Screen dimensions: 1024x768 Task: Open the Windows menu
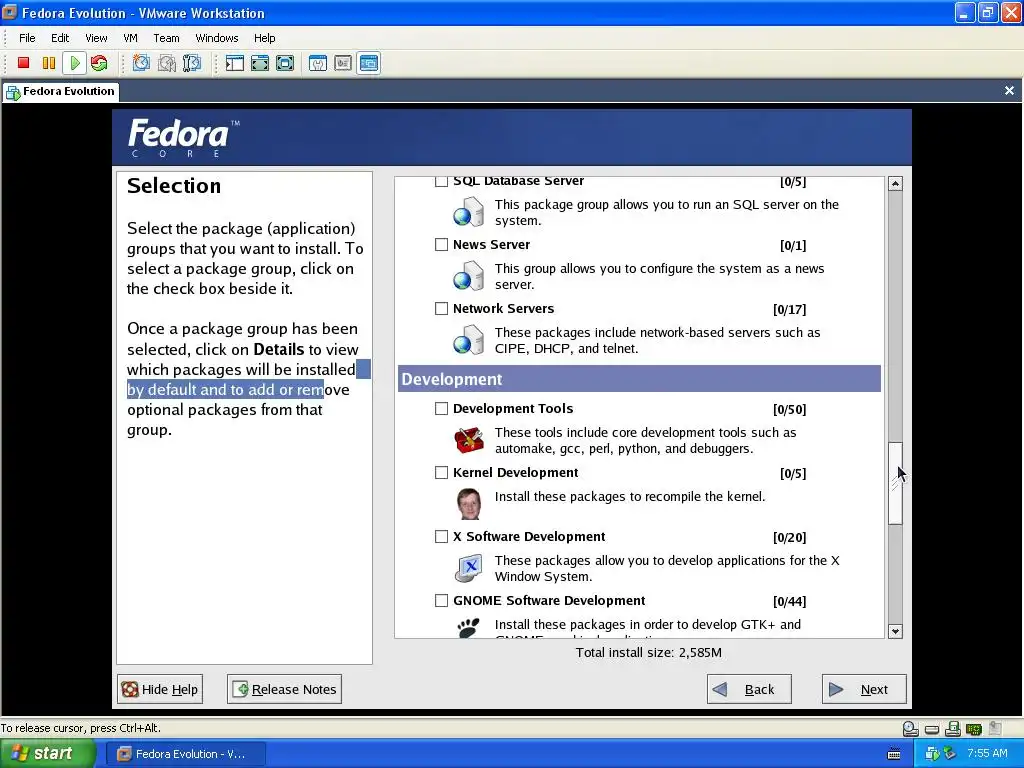(x=217, y=38)
